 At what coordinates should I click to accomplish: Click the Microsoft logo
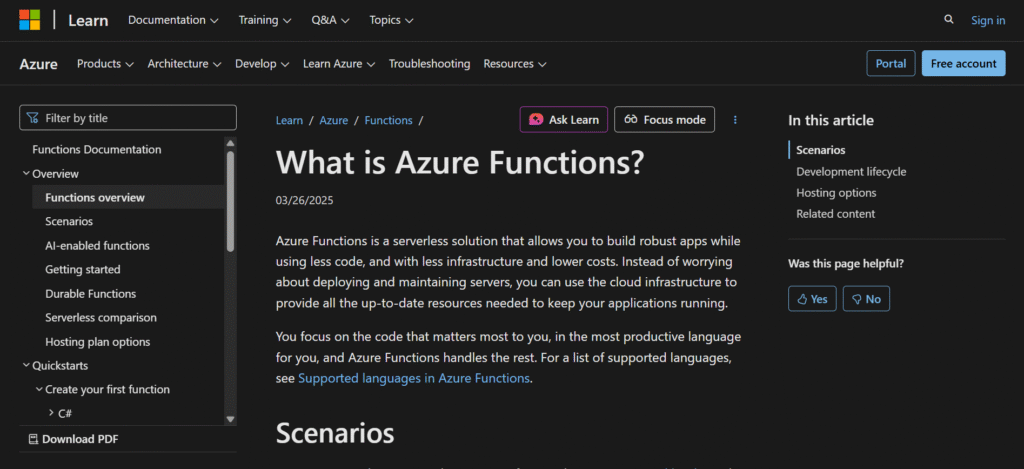coord(29,20)
